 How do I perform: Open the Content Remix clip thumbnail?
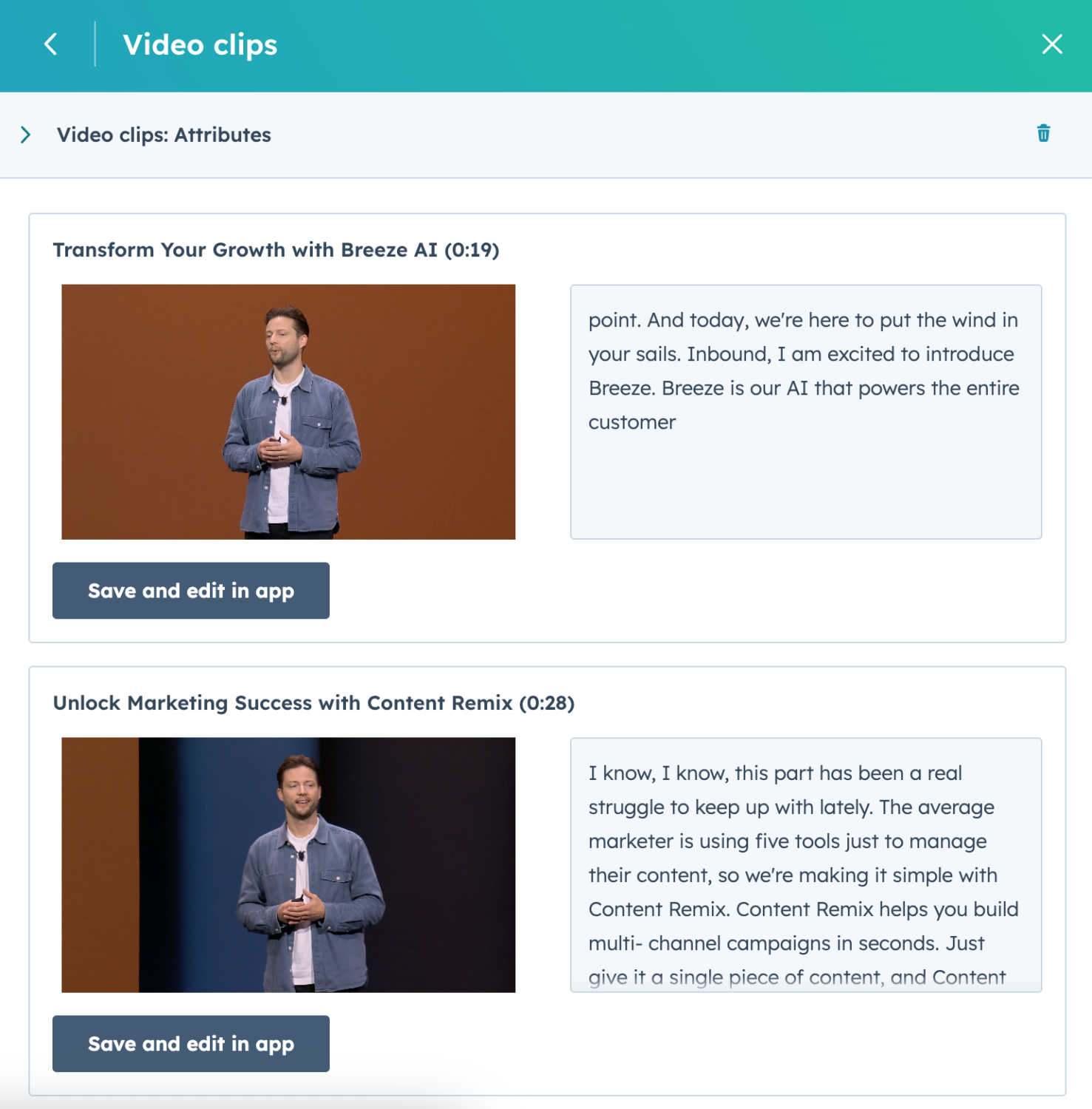pyautogui.click(x=288, y=865)
